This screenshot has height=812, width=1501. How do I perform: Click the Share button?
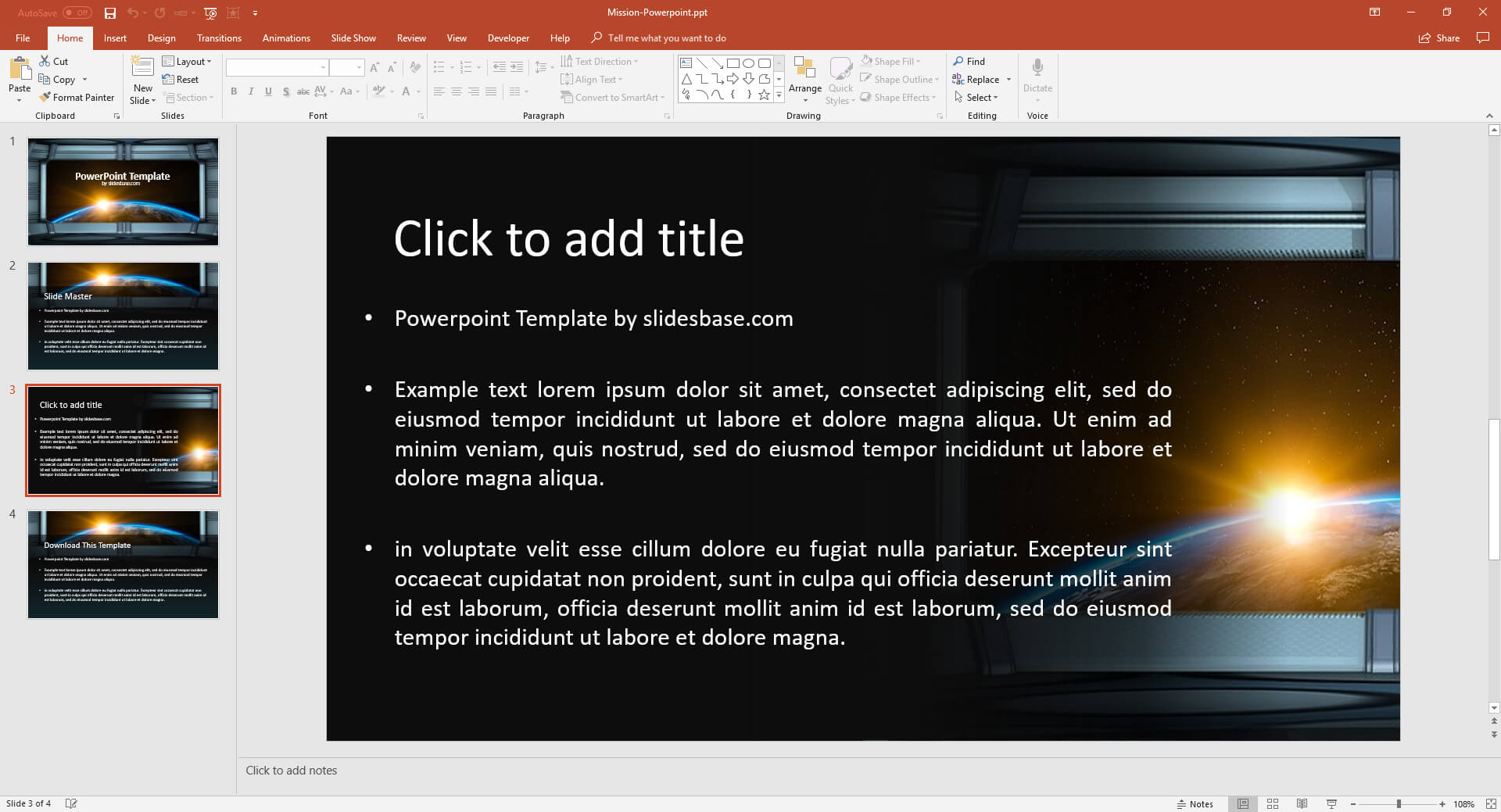1439,38
